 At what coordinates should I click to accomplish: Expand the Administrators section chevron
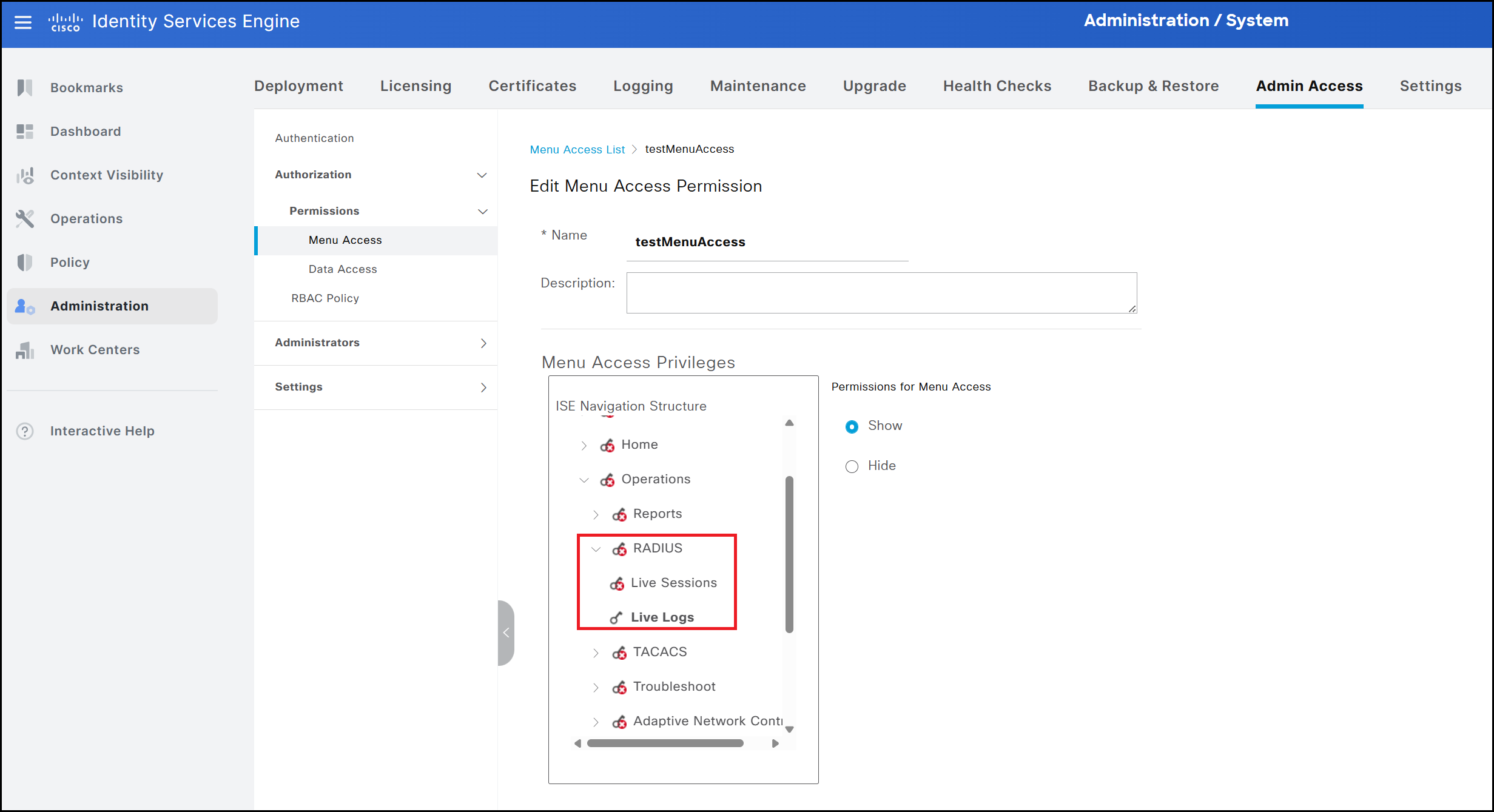[x=483, y=343]
